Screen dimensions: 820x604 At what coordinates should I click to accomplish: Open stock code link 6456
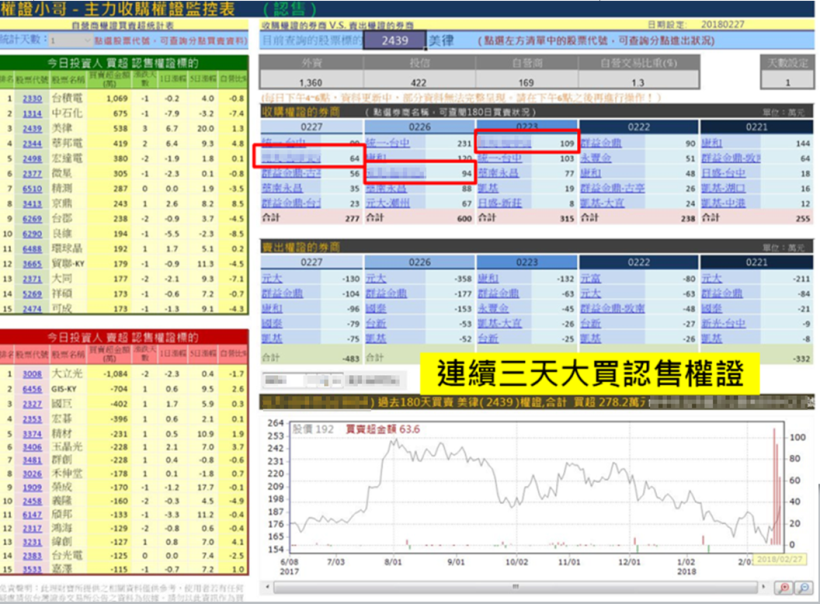(x=32, y=389)
